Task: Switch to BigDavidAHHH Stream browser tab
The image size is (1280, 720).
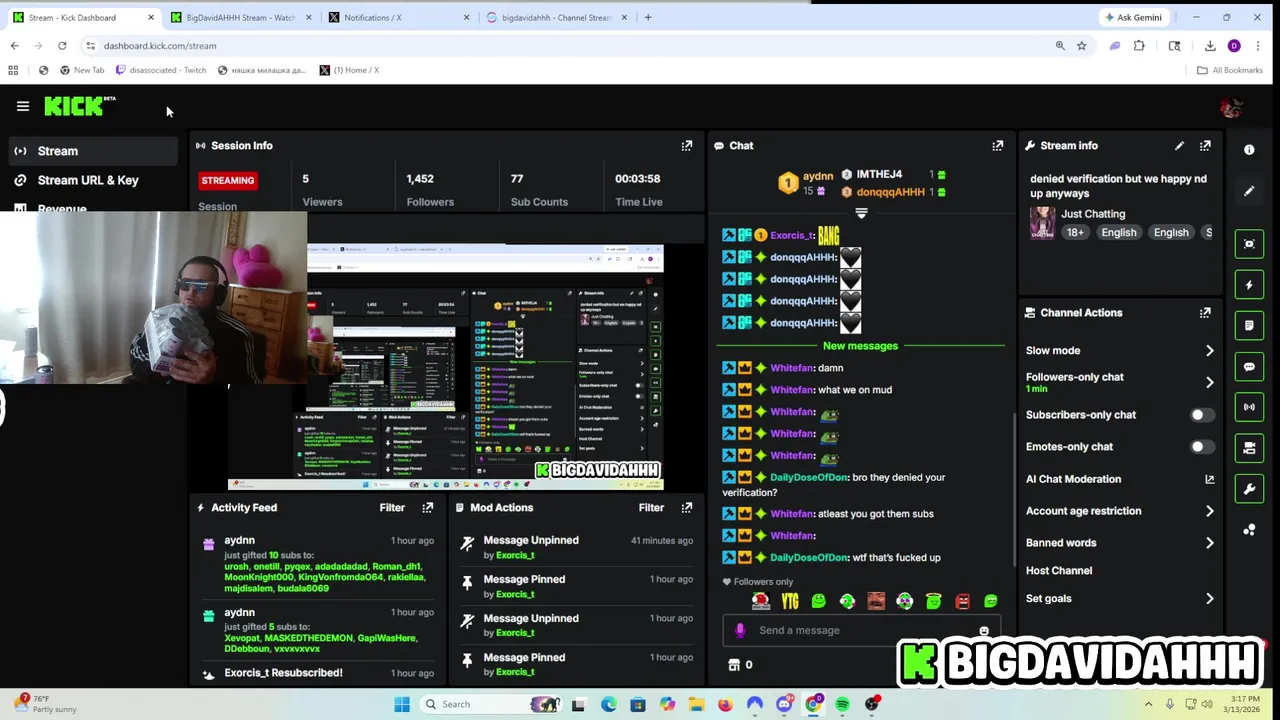Action: pos(240,17)
